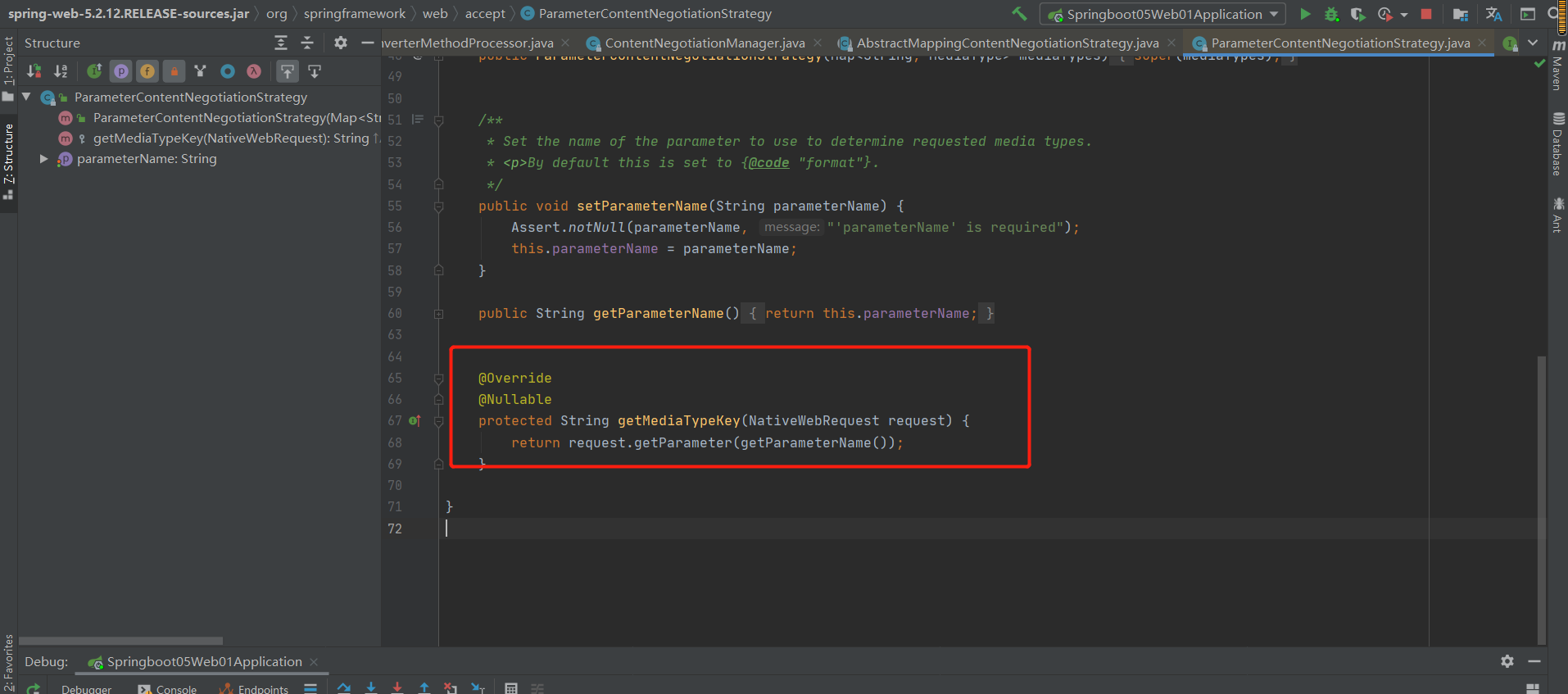Collapse the ParameterContentNegotiationStrategy class node
Screen dimensions: 1568x694
26,97
